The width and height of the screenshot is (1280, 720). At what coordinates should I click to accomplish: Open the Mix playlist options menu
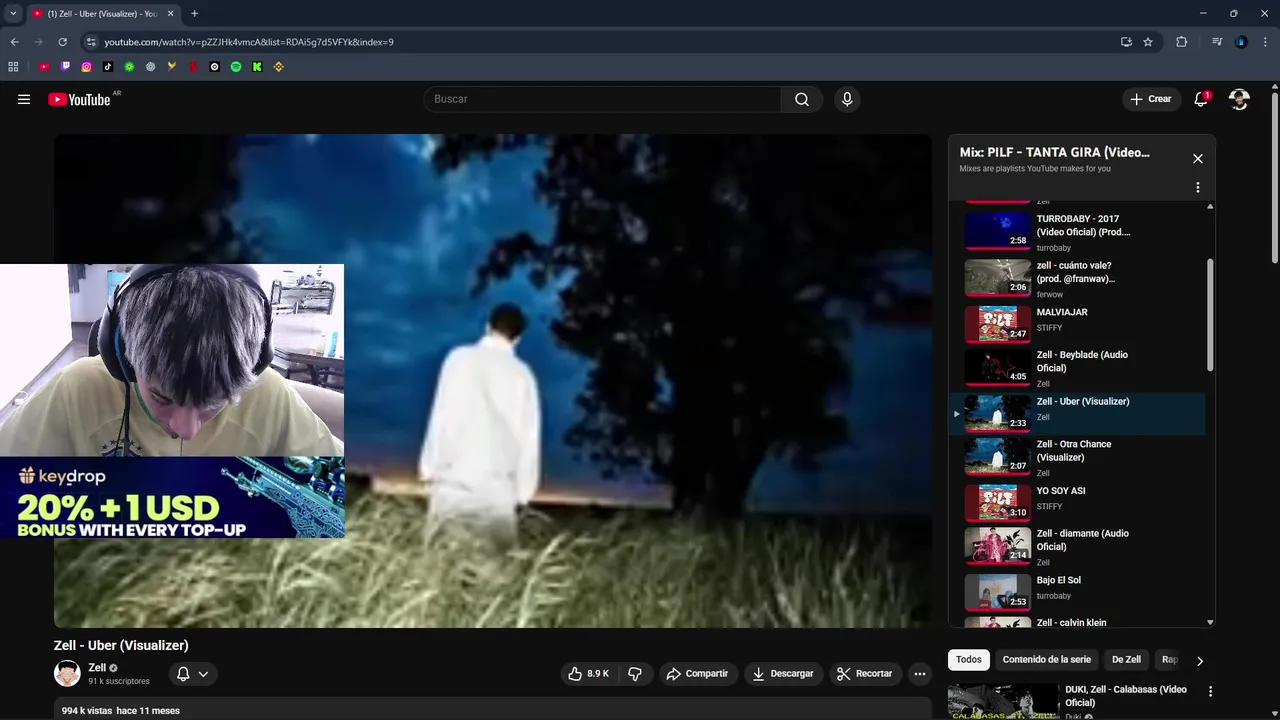1197,187
